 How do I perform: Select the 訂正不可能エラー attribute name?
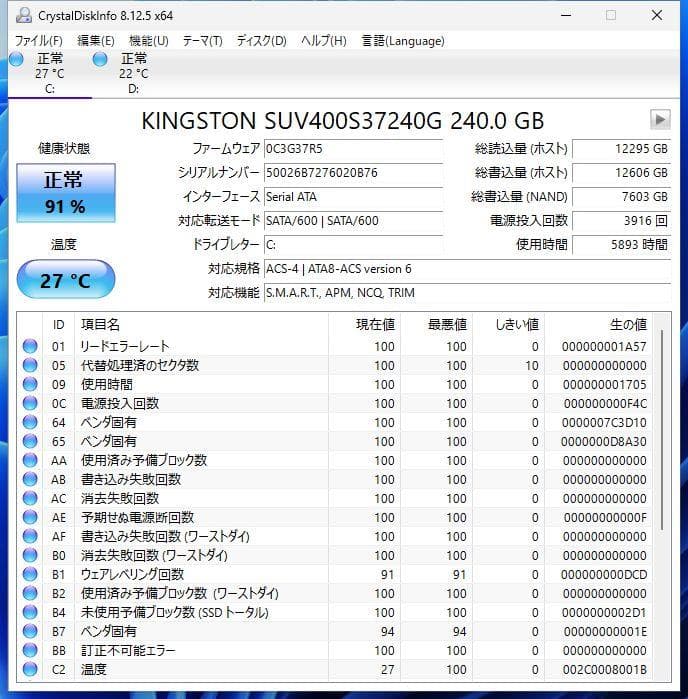click(128, 650)
